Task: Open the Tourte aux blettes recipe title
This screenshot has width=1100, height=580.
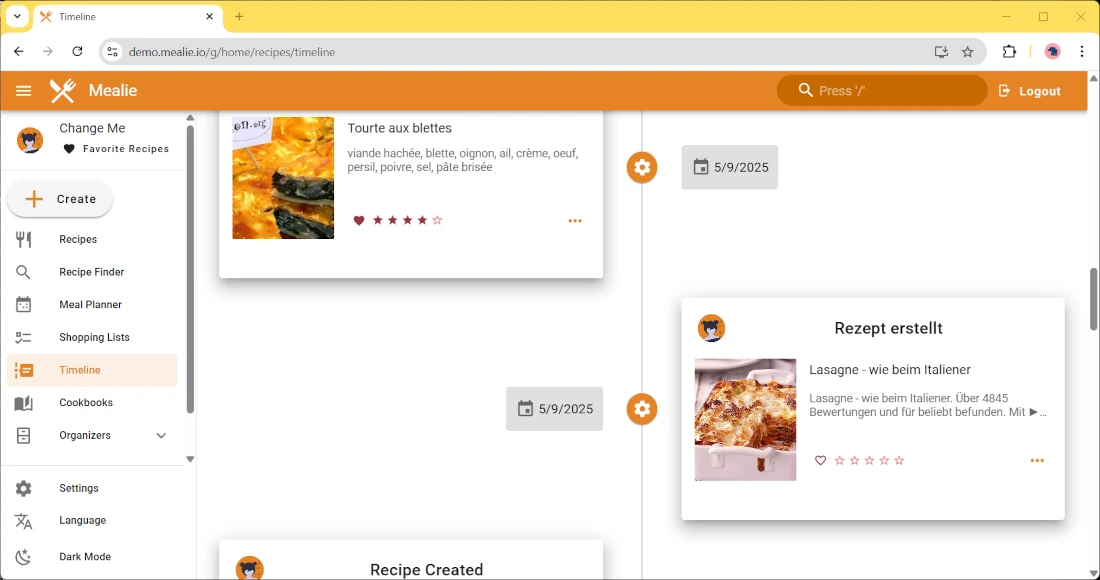Action: [x=399, y=128]
